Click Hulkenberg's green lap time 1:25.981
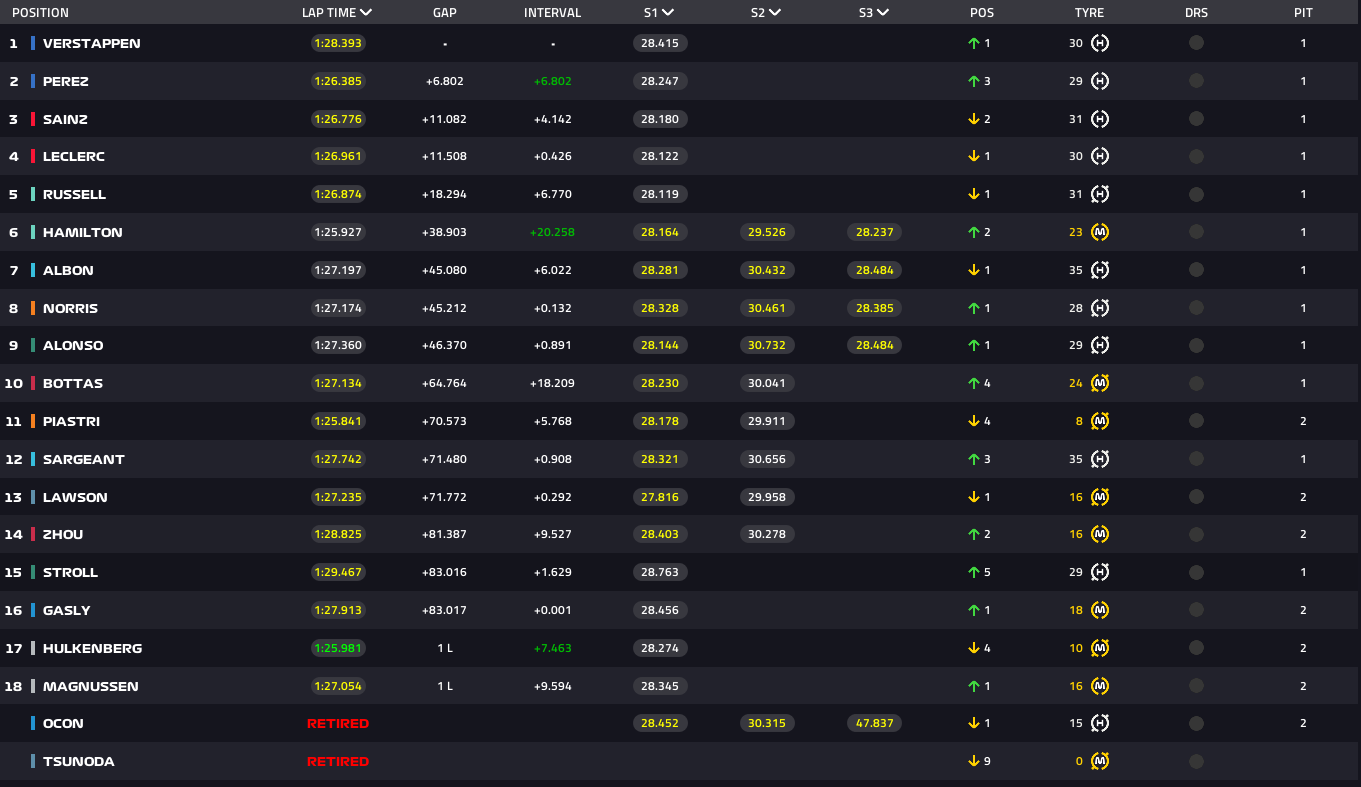 pyautogui.click(x=338, y=648)
